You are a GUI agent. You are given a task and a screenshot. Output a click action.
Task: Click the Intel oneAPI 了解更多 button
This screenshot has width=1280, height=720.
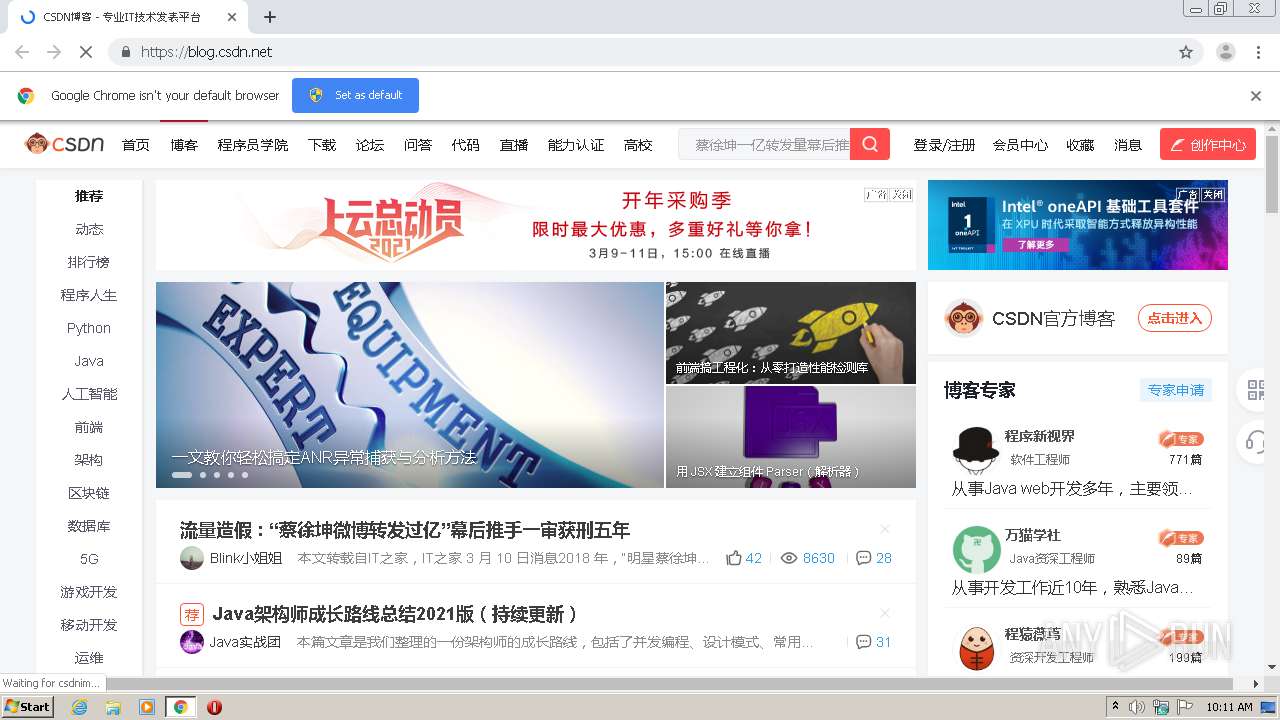[1037, 244]
